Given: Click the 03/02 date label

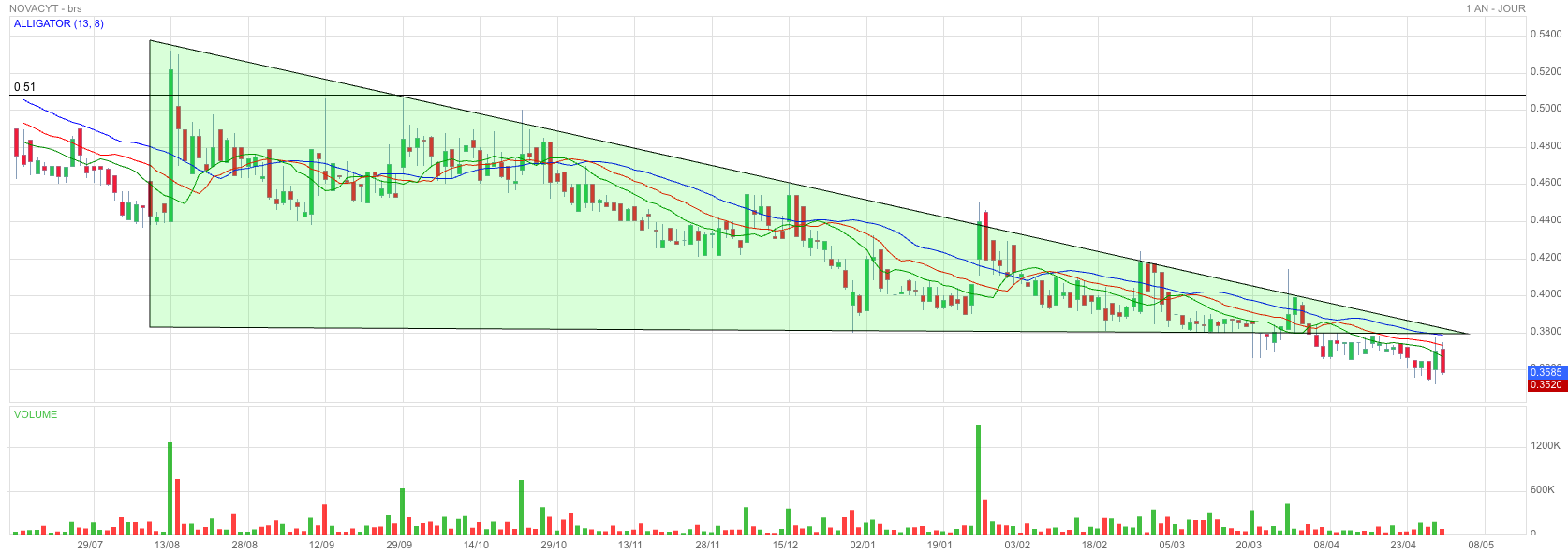Looking at the screenshot, I should [x=1017, y=545].
